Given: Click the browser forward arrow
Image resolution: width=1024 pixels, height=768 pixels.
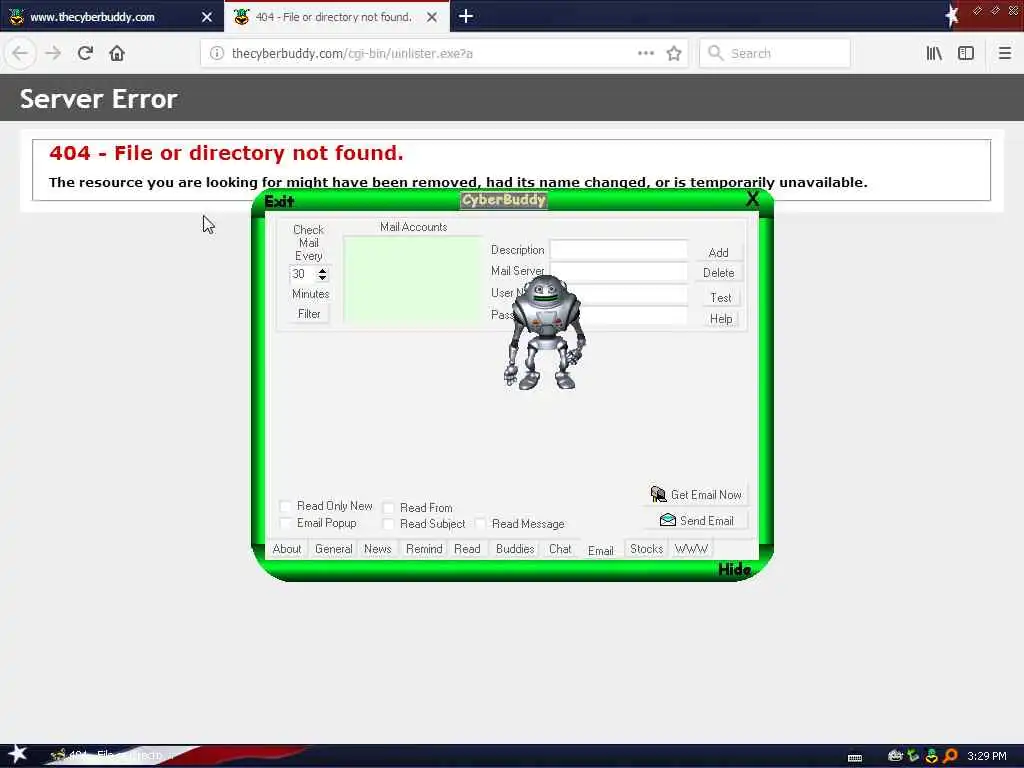Looking at the screenshot, I should (53, 53).
